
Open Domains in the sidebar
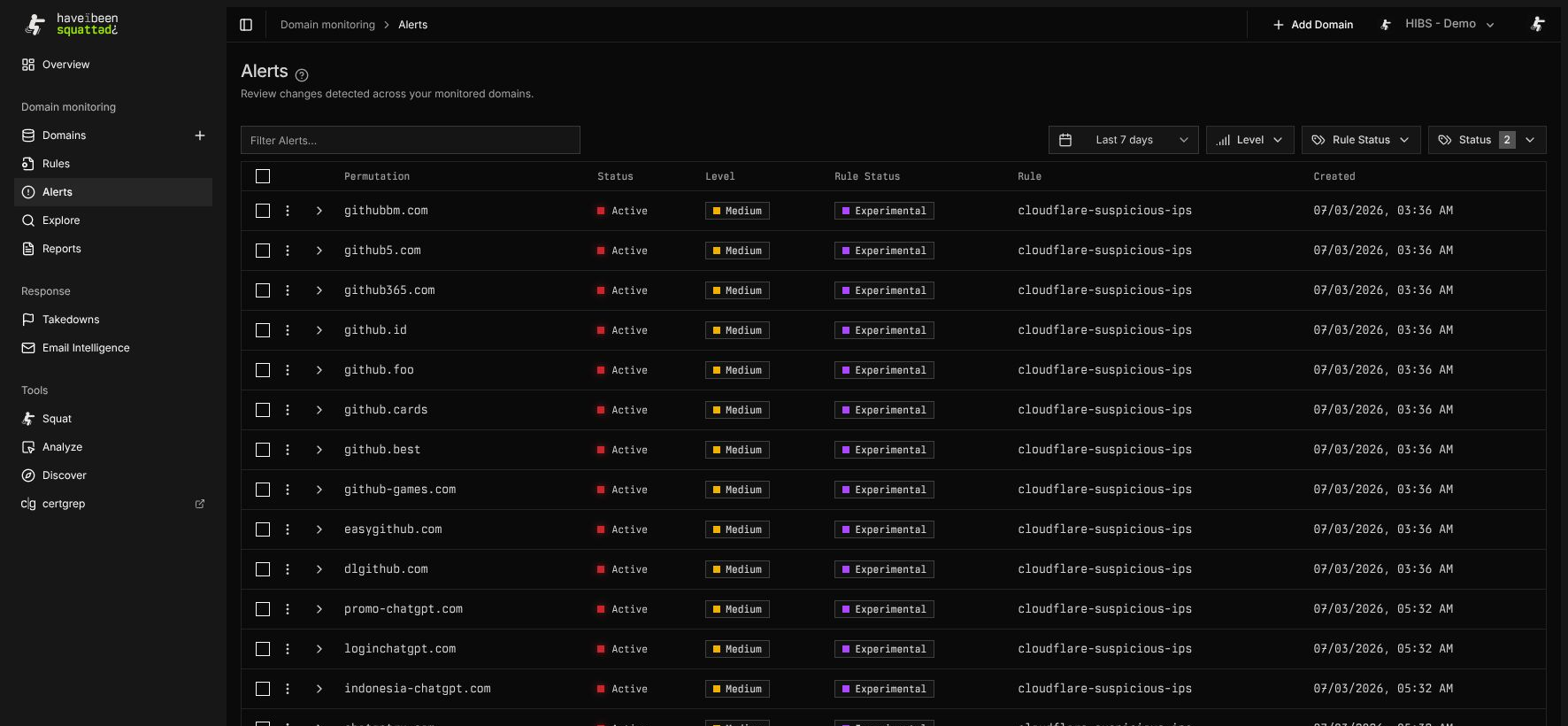click(x=97, y=135)
